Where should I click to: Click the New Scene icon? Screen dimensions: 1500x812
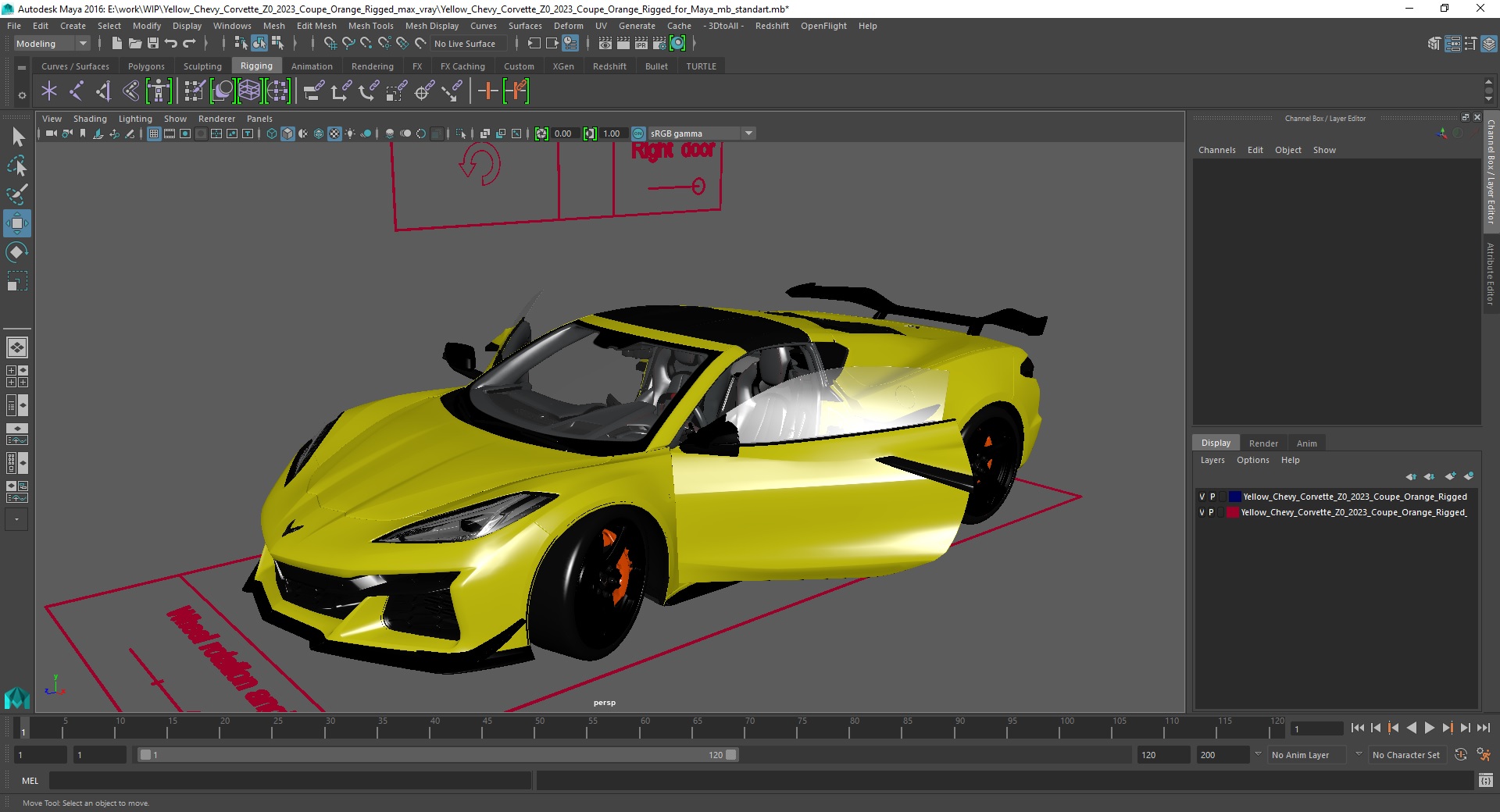pyautogui.click(x=116, y=44)
